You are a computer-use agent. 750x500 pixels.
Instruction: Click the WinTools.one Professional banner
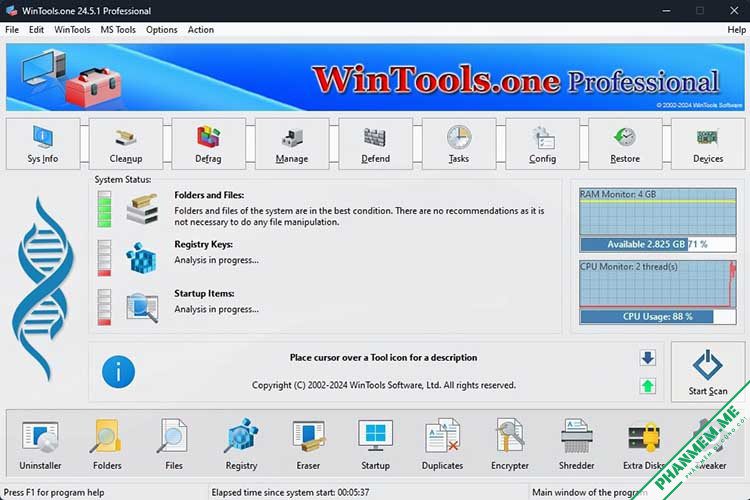coord(375,77)
